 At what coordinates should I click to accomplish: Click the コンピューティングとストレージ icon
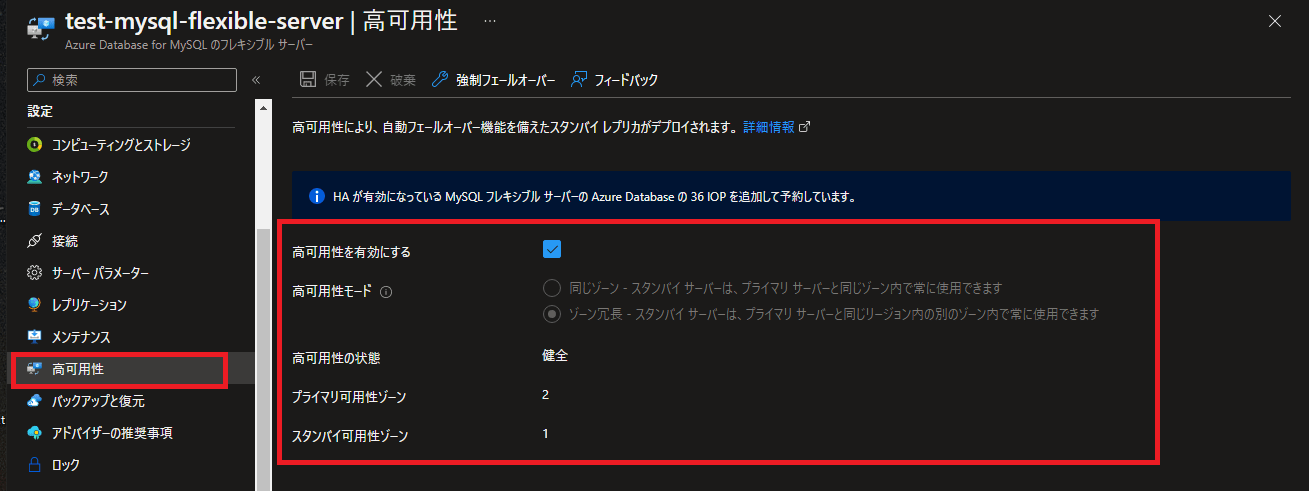tap(34, 145)
